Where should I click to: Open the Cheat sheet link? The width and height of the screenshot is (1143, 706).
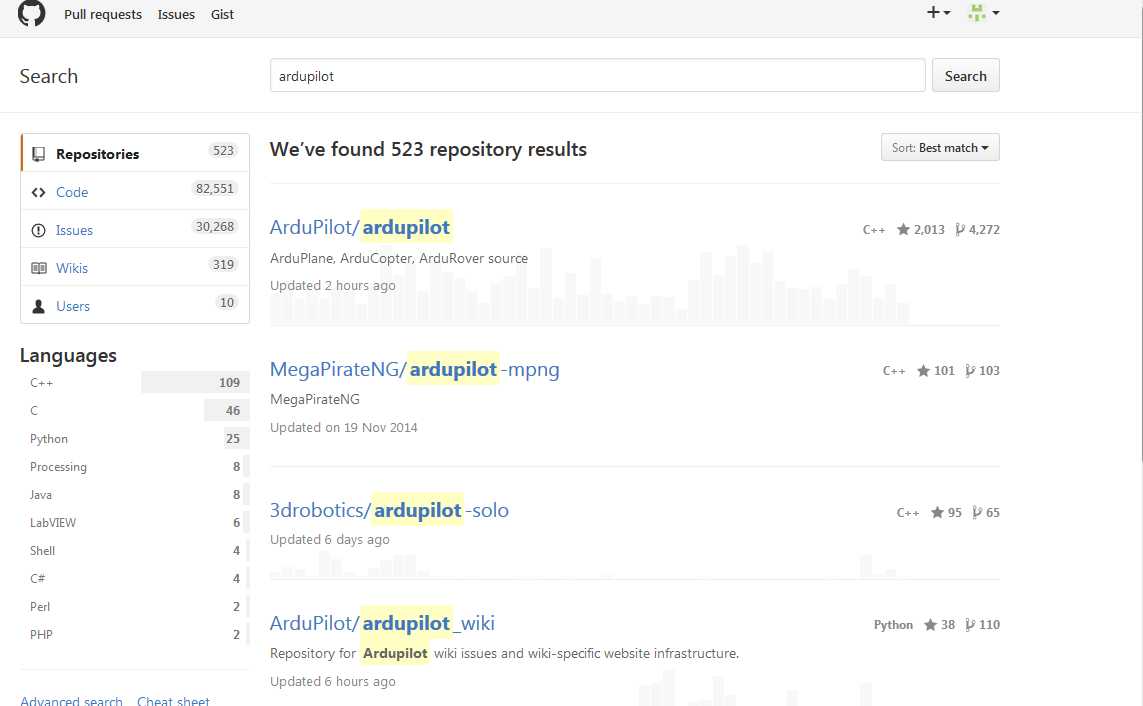click(173, 700)
